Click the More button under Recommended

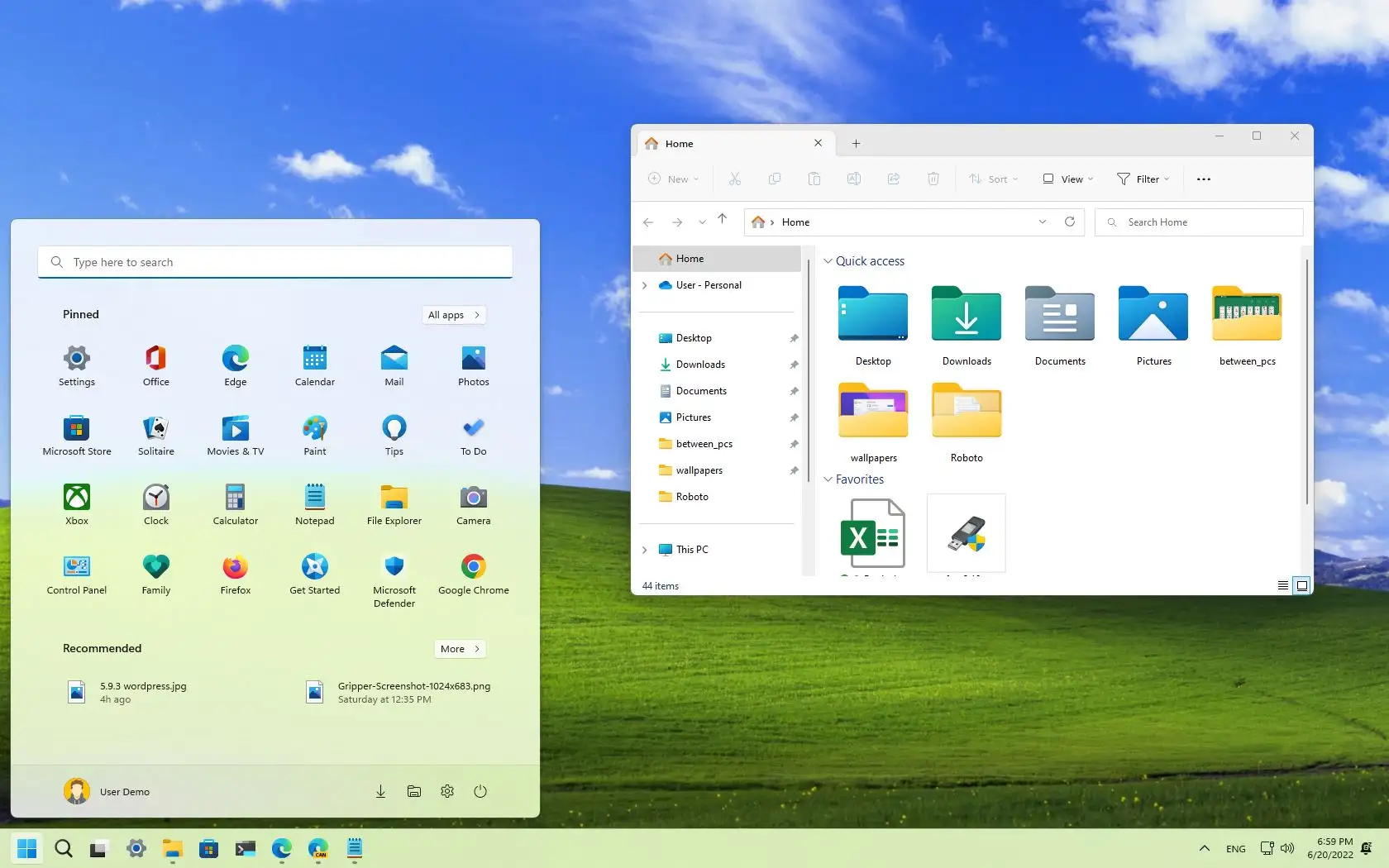coord(460,649)
